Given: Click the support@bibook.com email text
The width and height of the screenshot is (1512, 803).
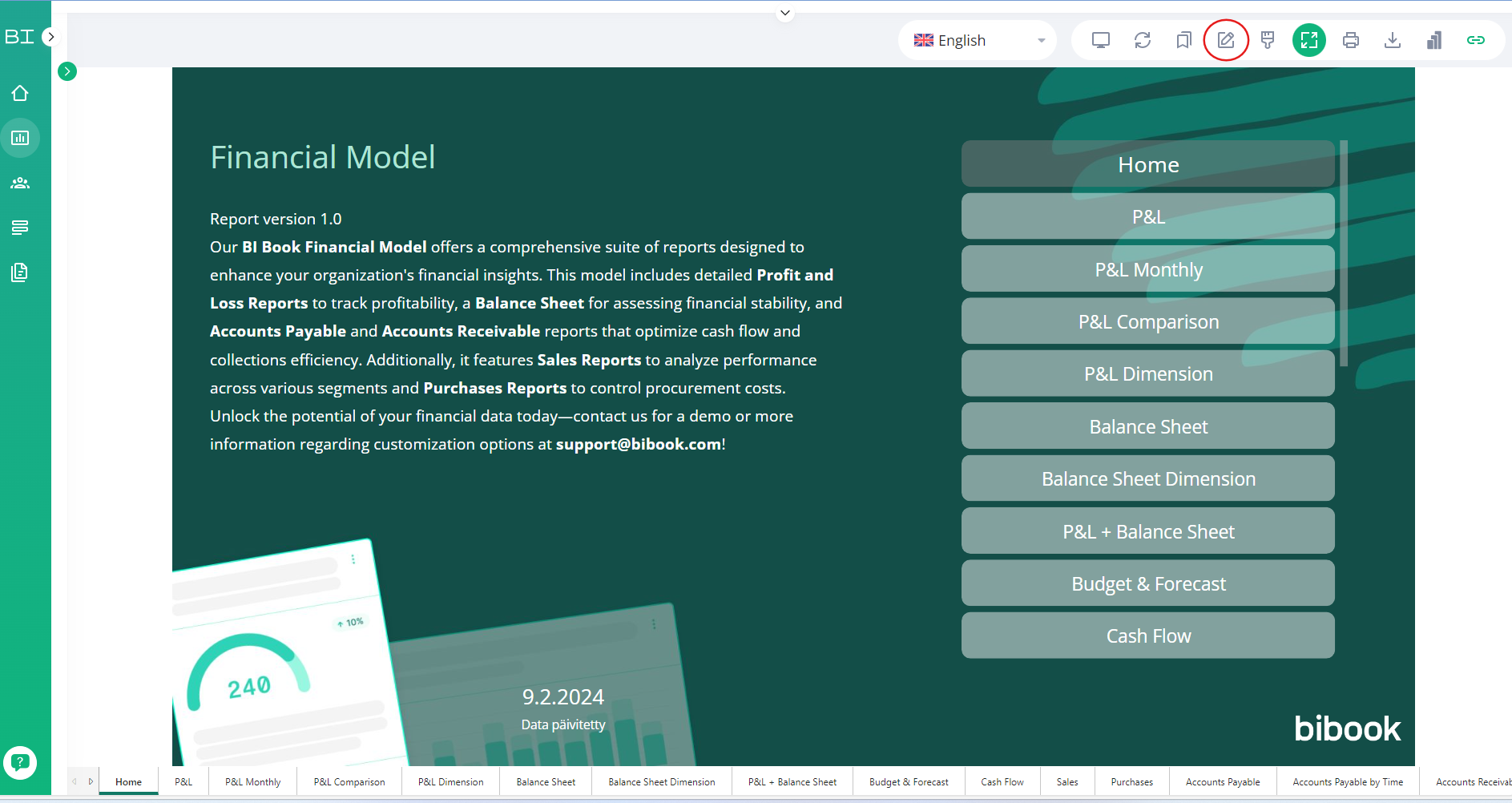Looking at the screenshot, I should (x=639, y=444).
